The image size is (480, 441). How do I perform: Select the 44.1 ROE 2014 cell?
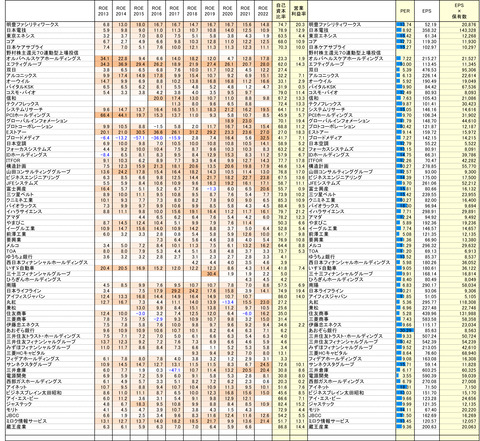point(121,115)
